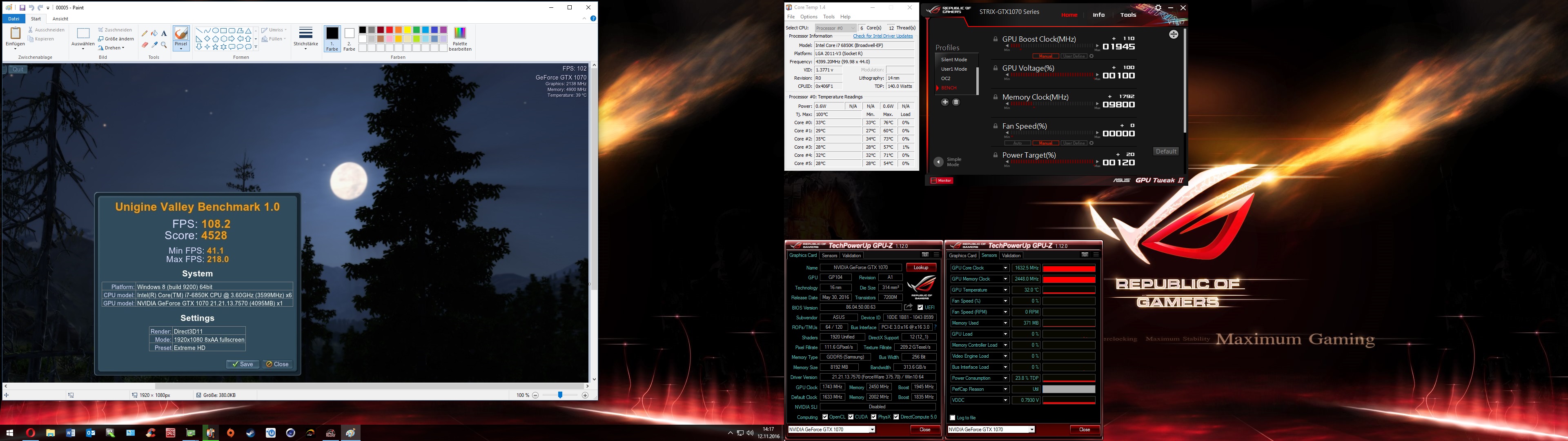
Task: Expand the Formen shapes gallery
Action: pos(256,47)
